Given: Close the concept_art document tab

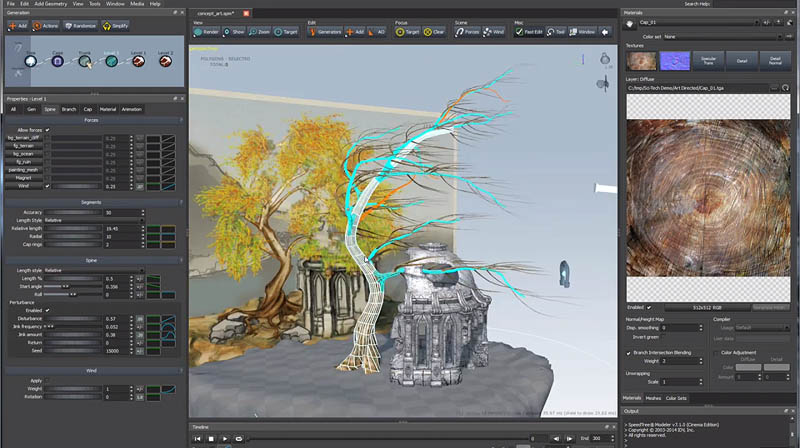Looking at the screenshot, I should (x=246, y=13).
